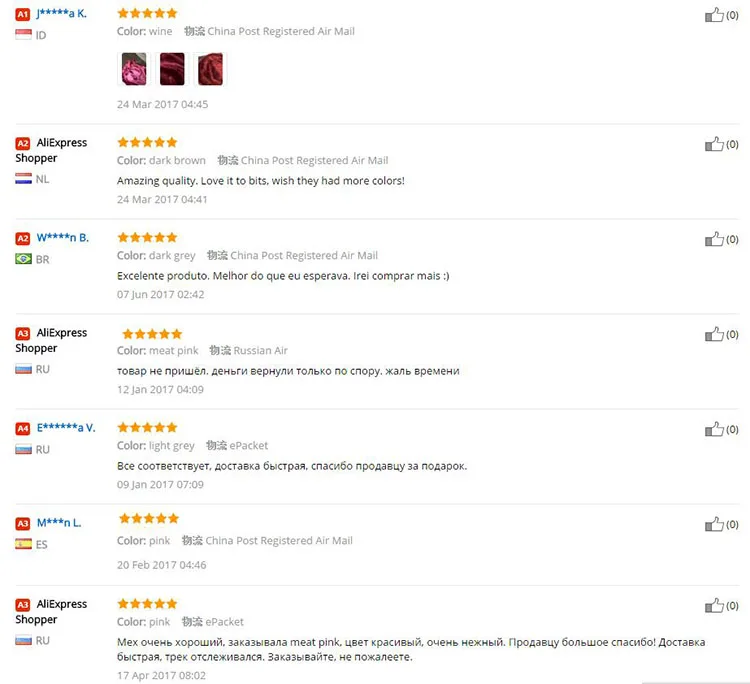This screenshot has width=750, height=684.
Task: Open the second wine fur photo
Action: [x=172, y=69]
